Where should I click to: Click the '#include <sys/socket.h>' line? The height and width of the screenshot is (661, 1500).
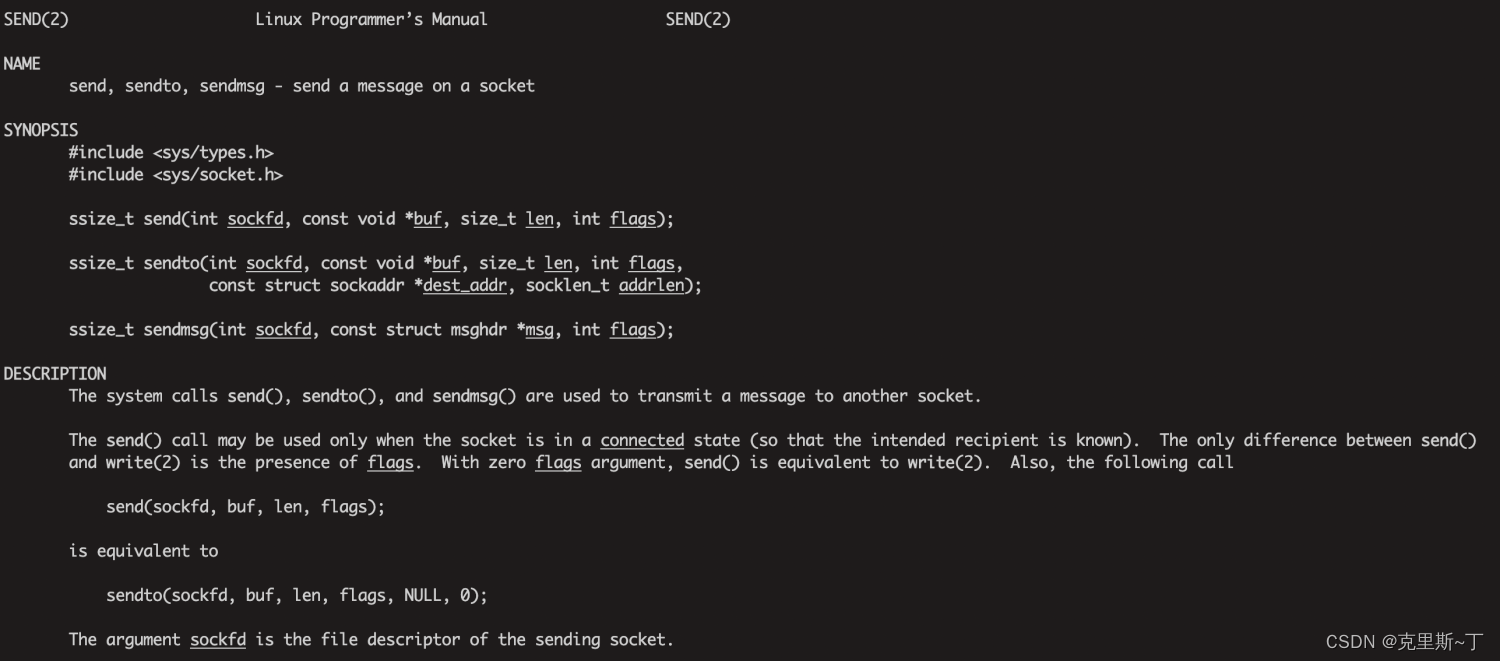[176, 175]
